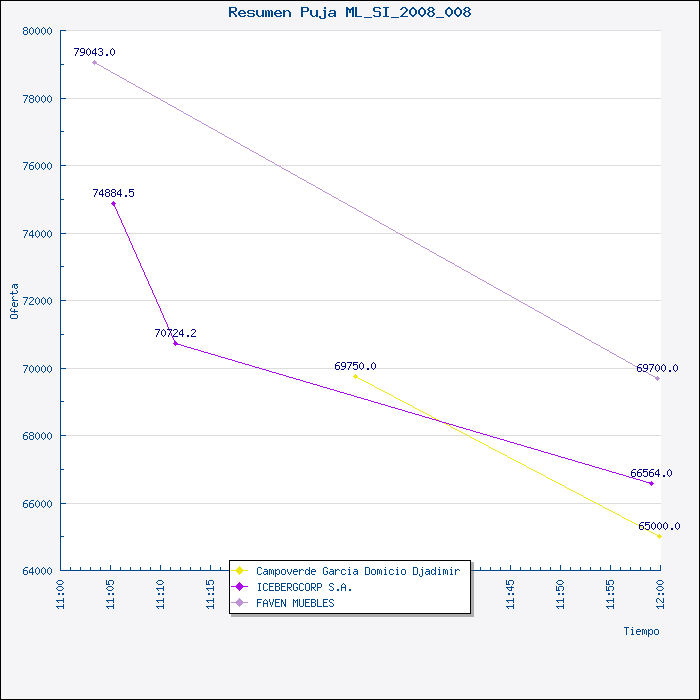Select Campoverde Garcia Domicio Djadimir legend label
The image size is (700, 700).
pos(358,571)
